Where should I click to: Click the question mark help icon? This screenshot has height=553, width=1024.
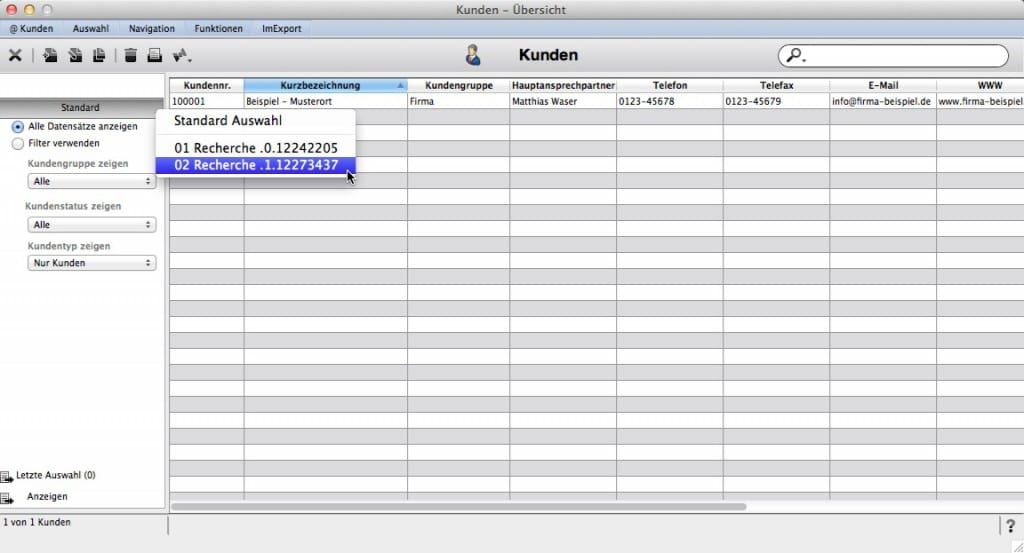click(x=1010, y=526)
